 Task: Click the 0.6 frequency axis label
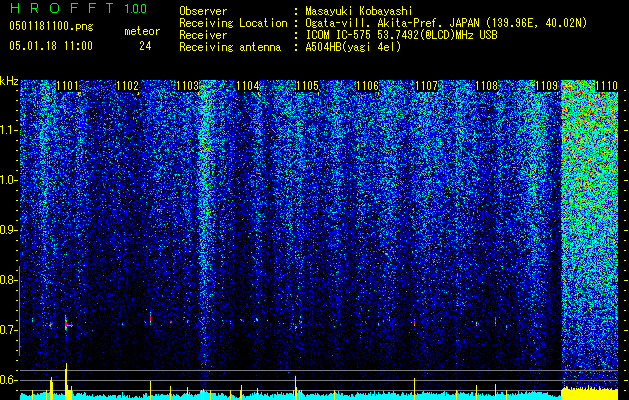(x=9, y=380)
